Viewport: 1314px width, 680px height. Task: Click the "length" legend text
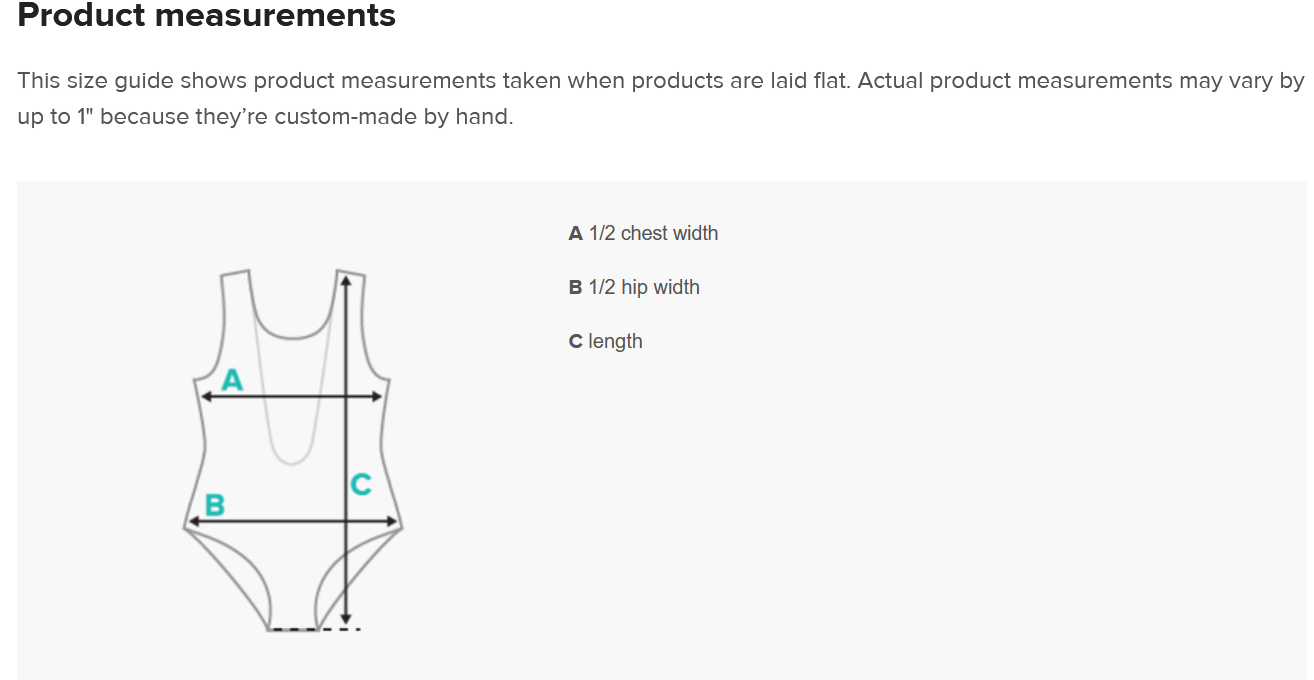pyautogui.click(x=615, y=341)
